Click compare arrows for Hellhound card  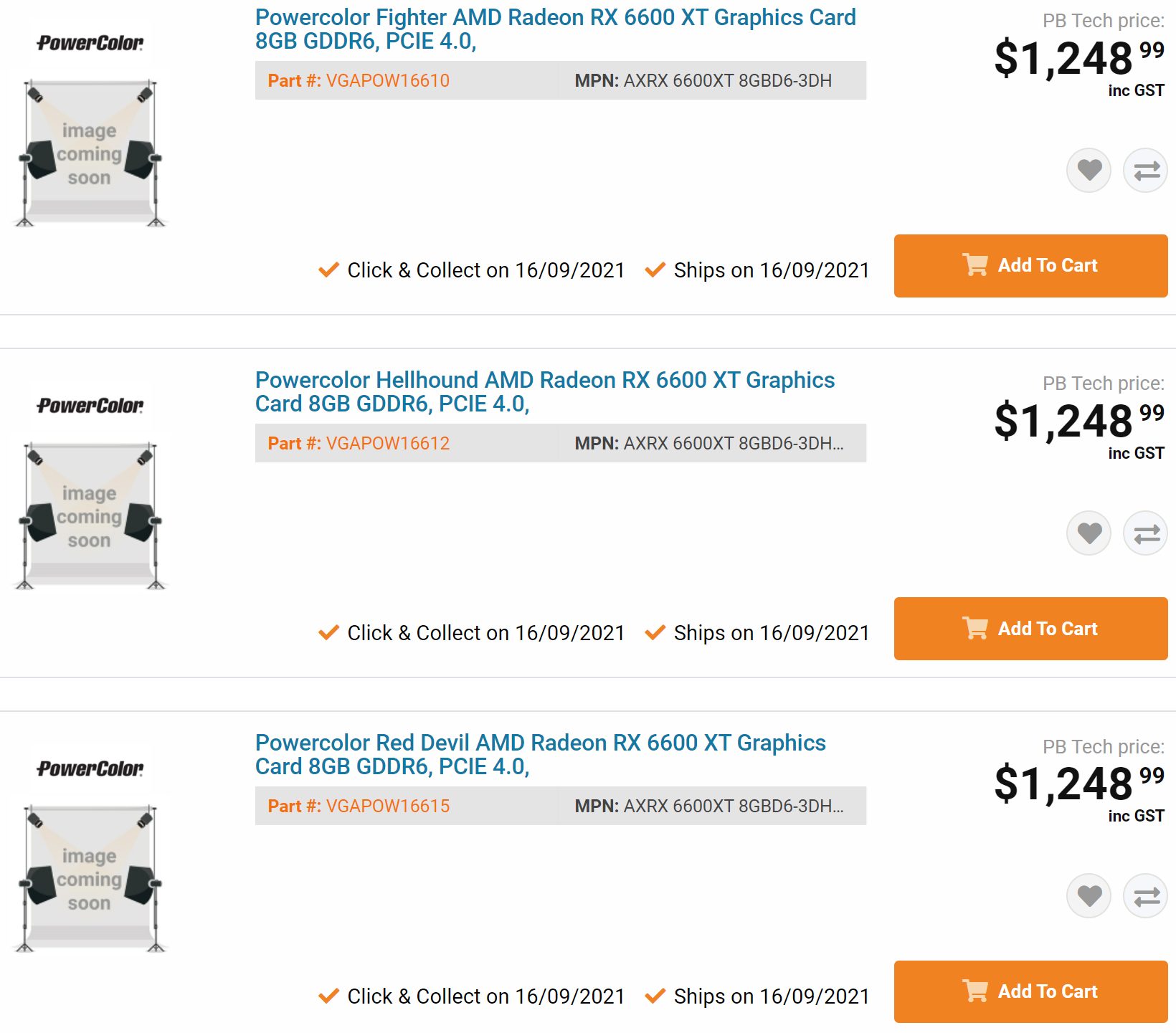(1146, 533)
